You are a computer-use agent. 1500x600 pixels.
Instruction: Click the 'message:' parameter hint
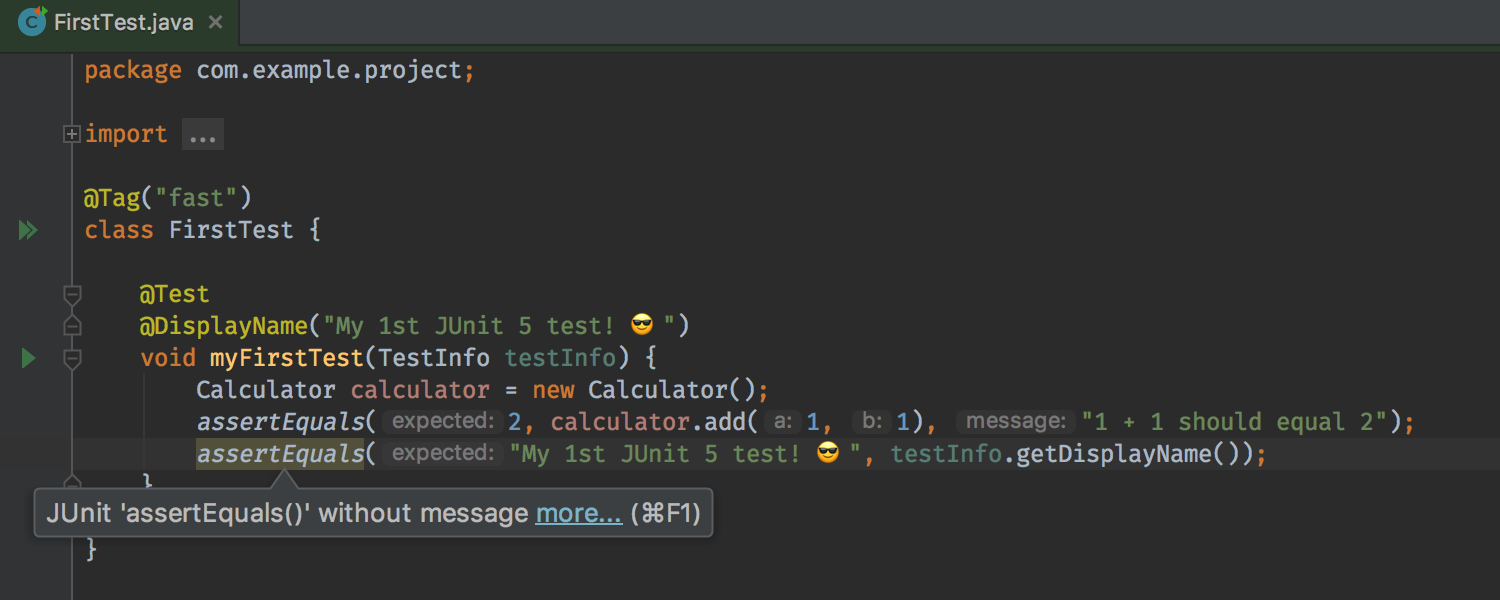1015,422
